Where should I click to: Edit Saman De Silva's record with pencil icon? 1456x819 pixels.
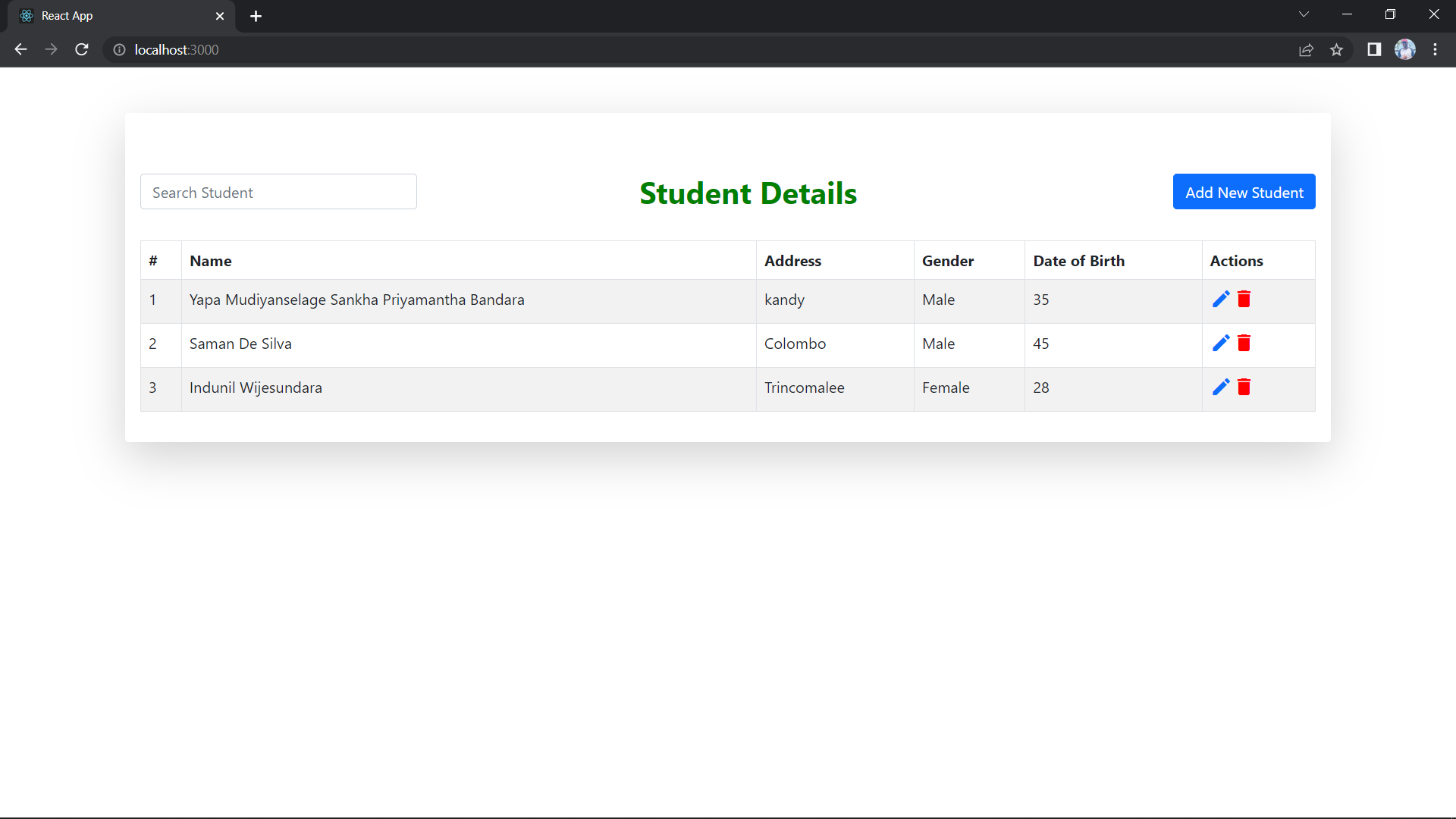click(1221, 343)
